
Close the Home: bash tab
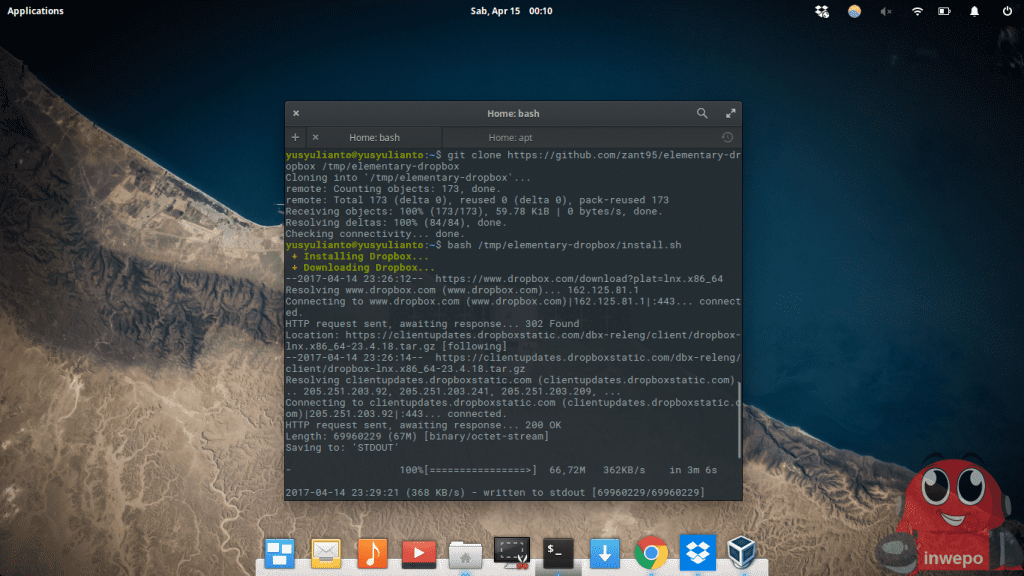(316, 137)
